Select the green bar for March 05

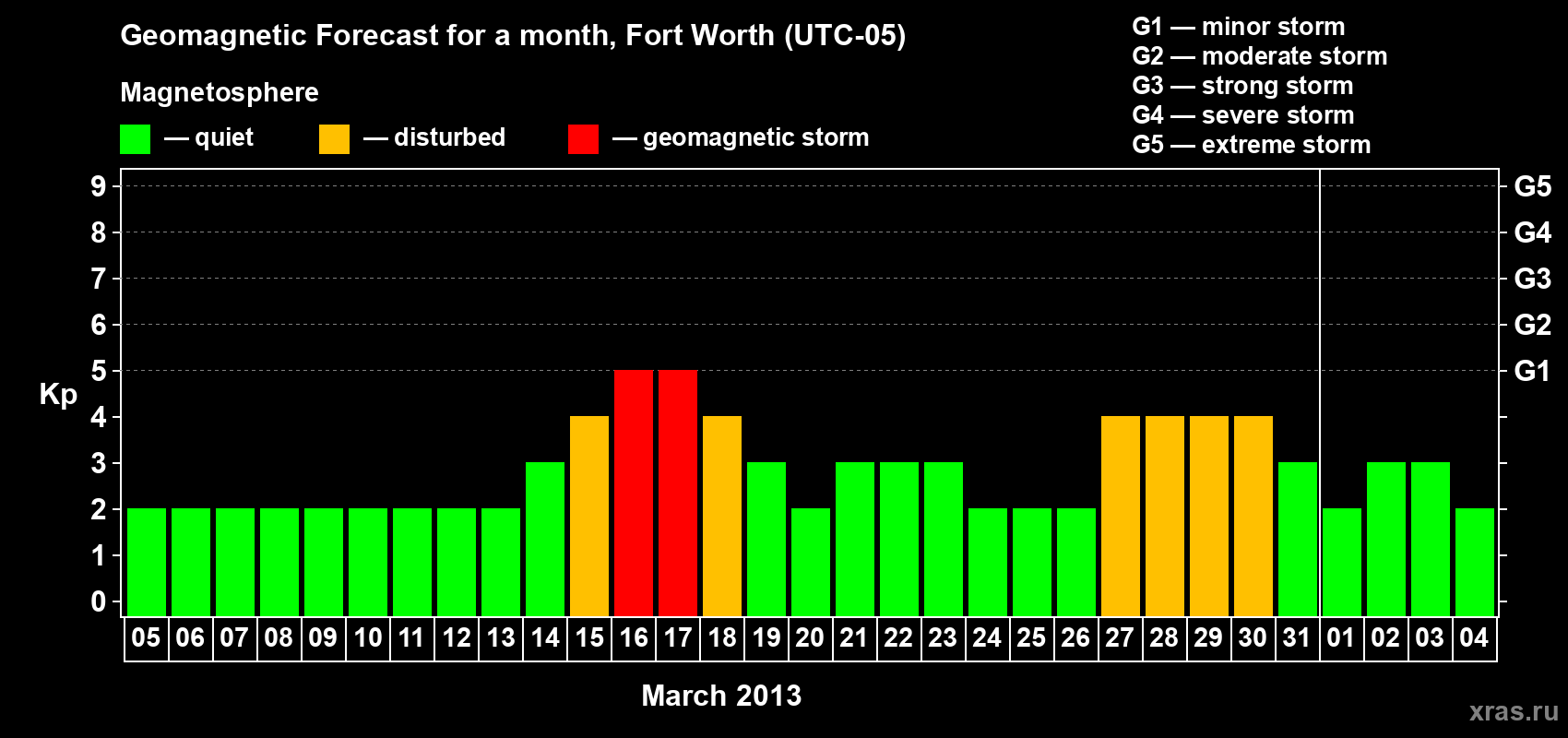(x=147, y=562)
